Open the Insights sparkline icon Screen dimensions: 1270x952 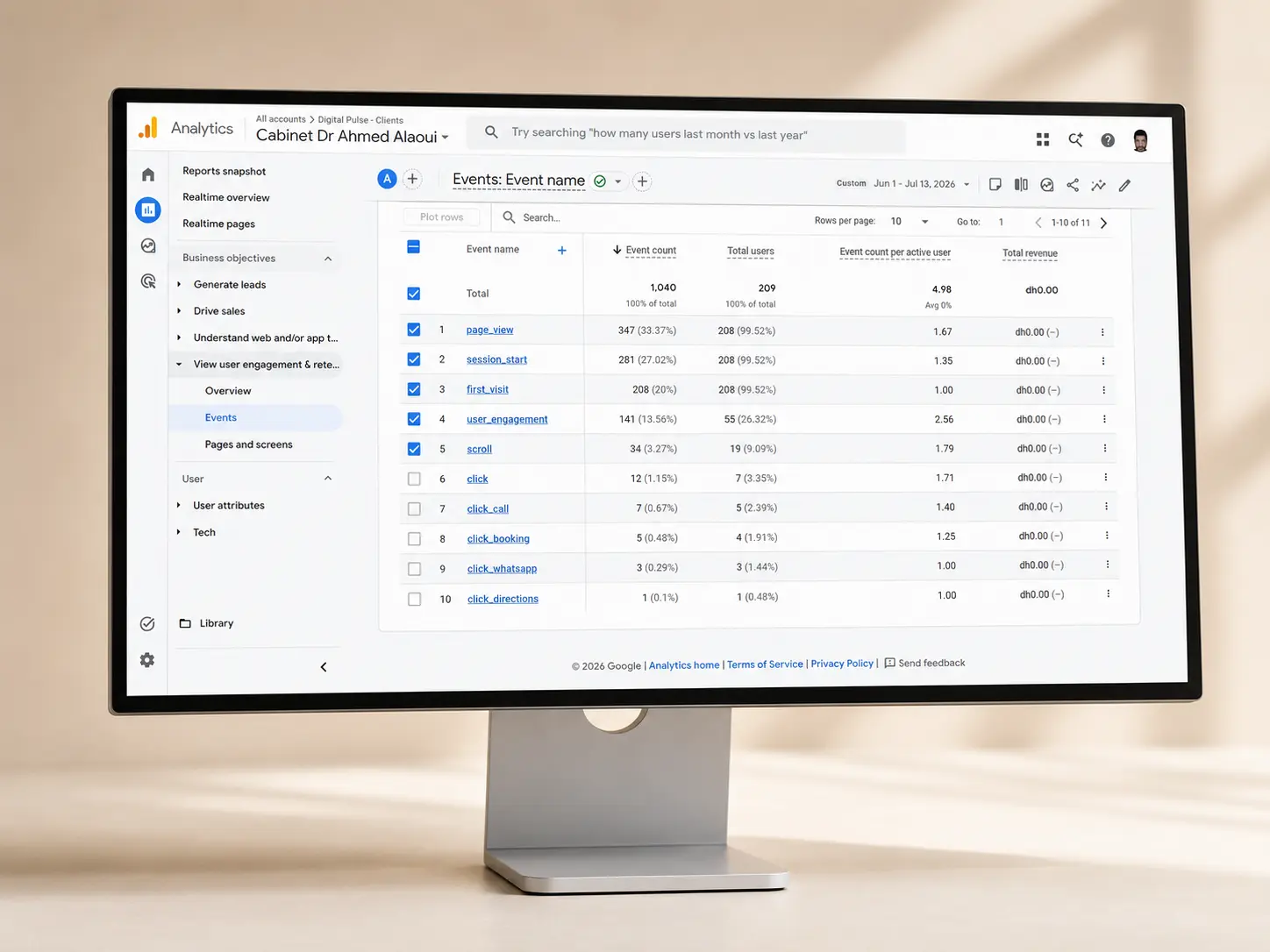1098,185
